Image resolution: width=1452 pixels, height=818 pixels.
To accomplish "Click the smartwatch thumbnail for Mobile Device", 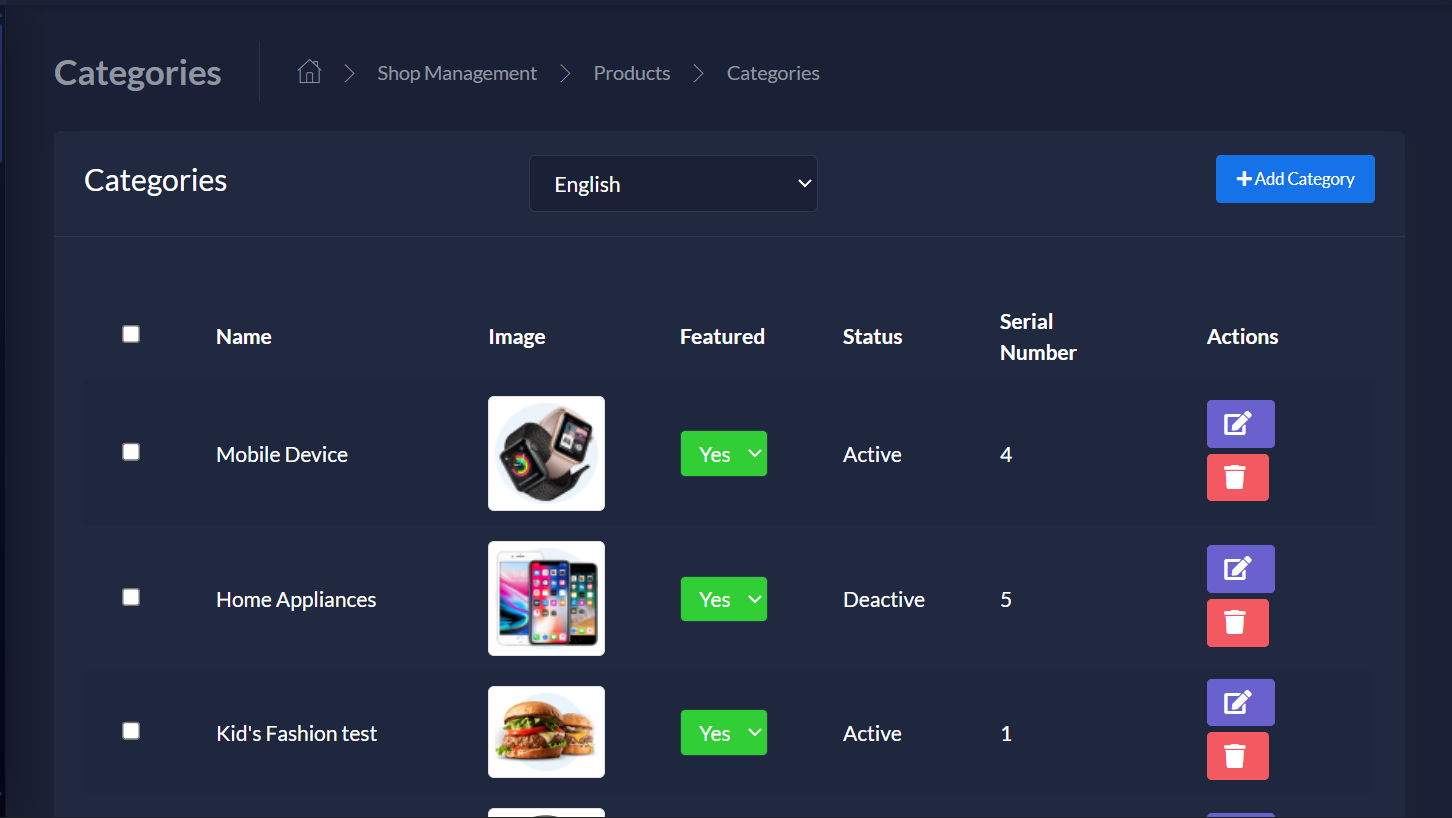I will coord(546,453).
